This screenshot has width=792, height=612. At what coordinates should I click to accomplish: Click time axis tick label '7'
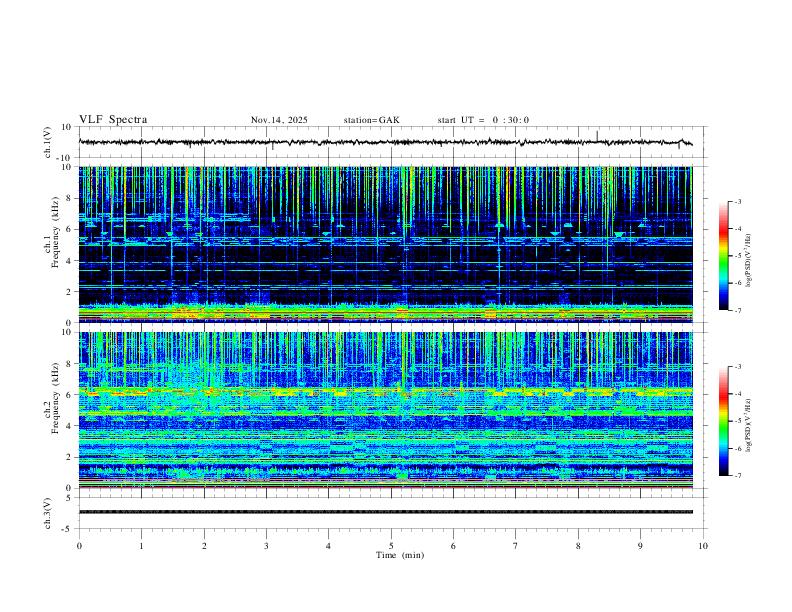pyautogui.click(x=516, y=546)
